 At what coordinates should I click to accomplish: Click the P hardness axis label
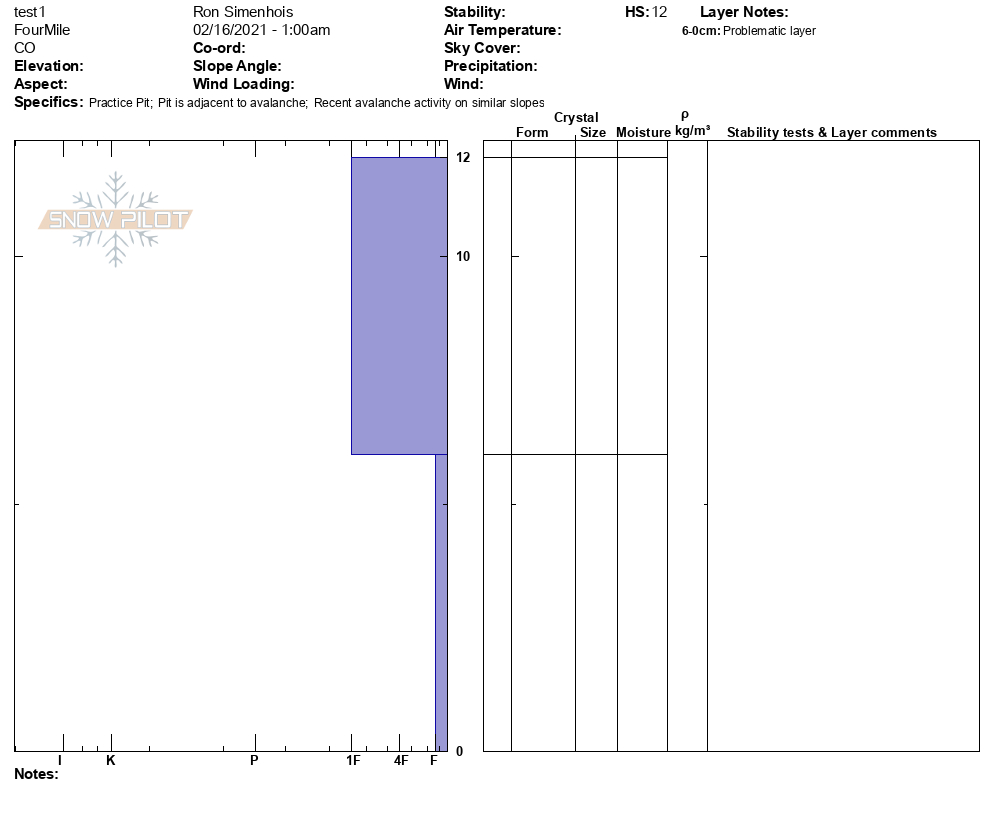255,761
